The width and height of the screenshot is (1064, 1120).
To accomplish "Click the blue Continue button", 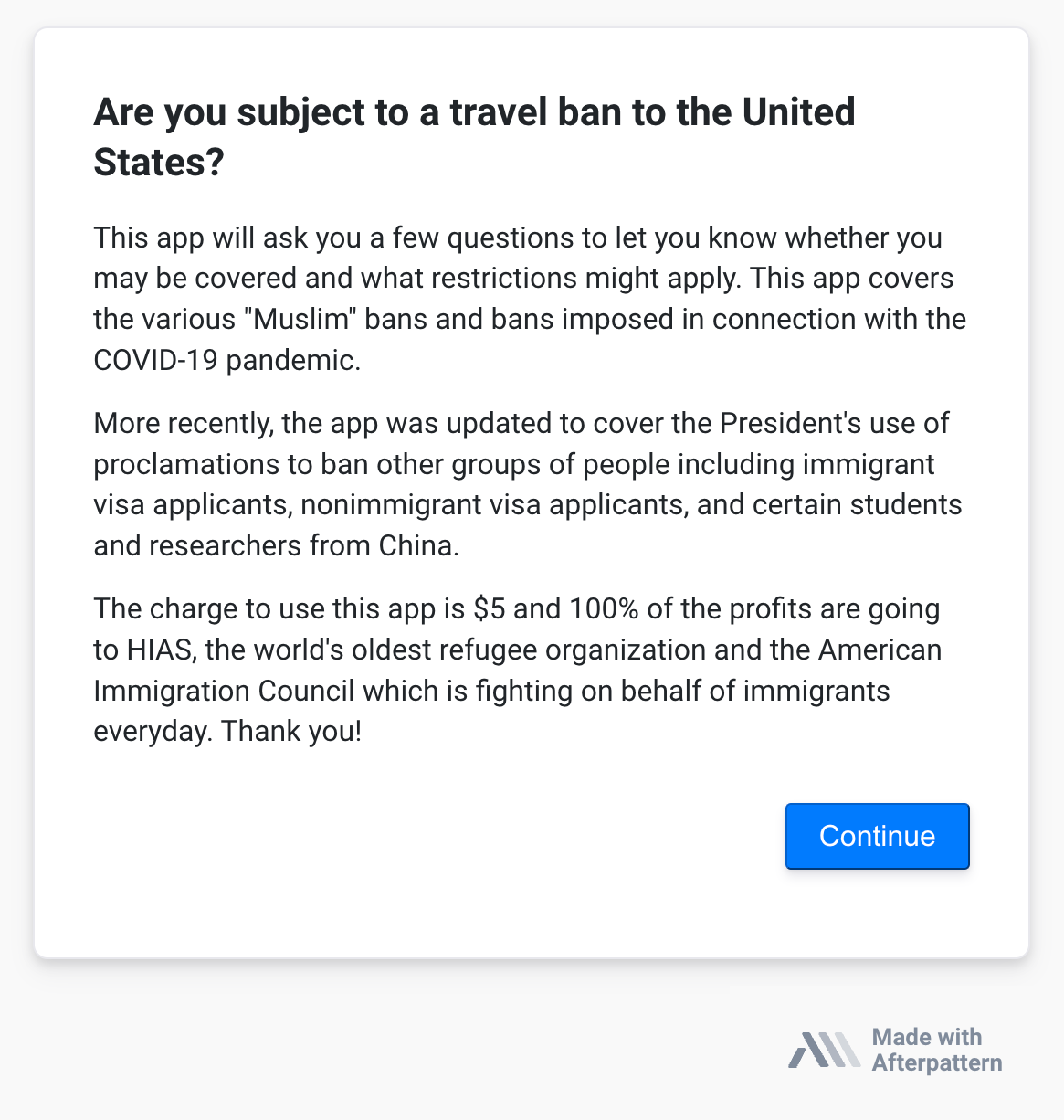I will pos(877,836).
